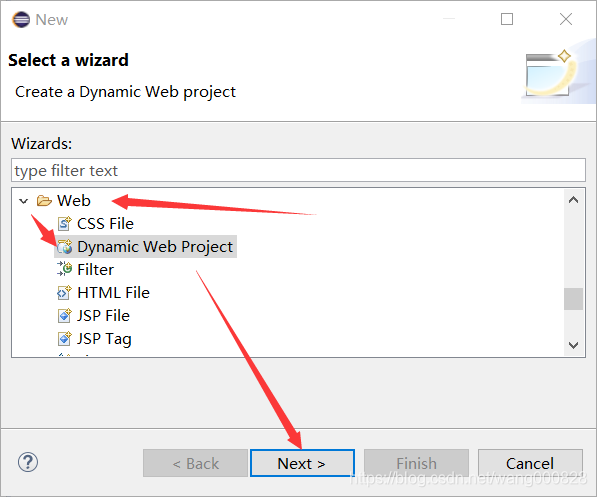Close the New dialog window

coord(566,19)
